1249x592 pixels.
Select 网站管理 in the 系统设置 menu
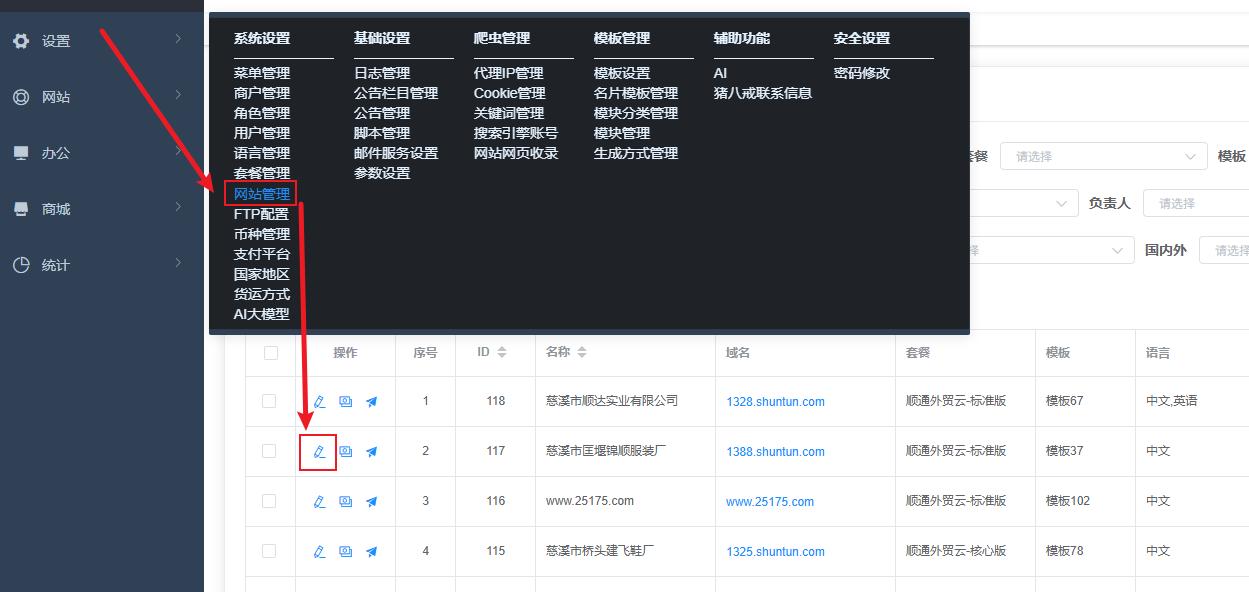261,193
